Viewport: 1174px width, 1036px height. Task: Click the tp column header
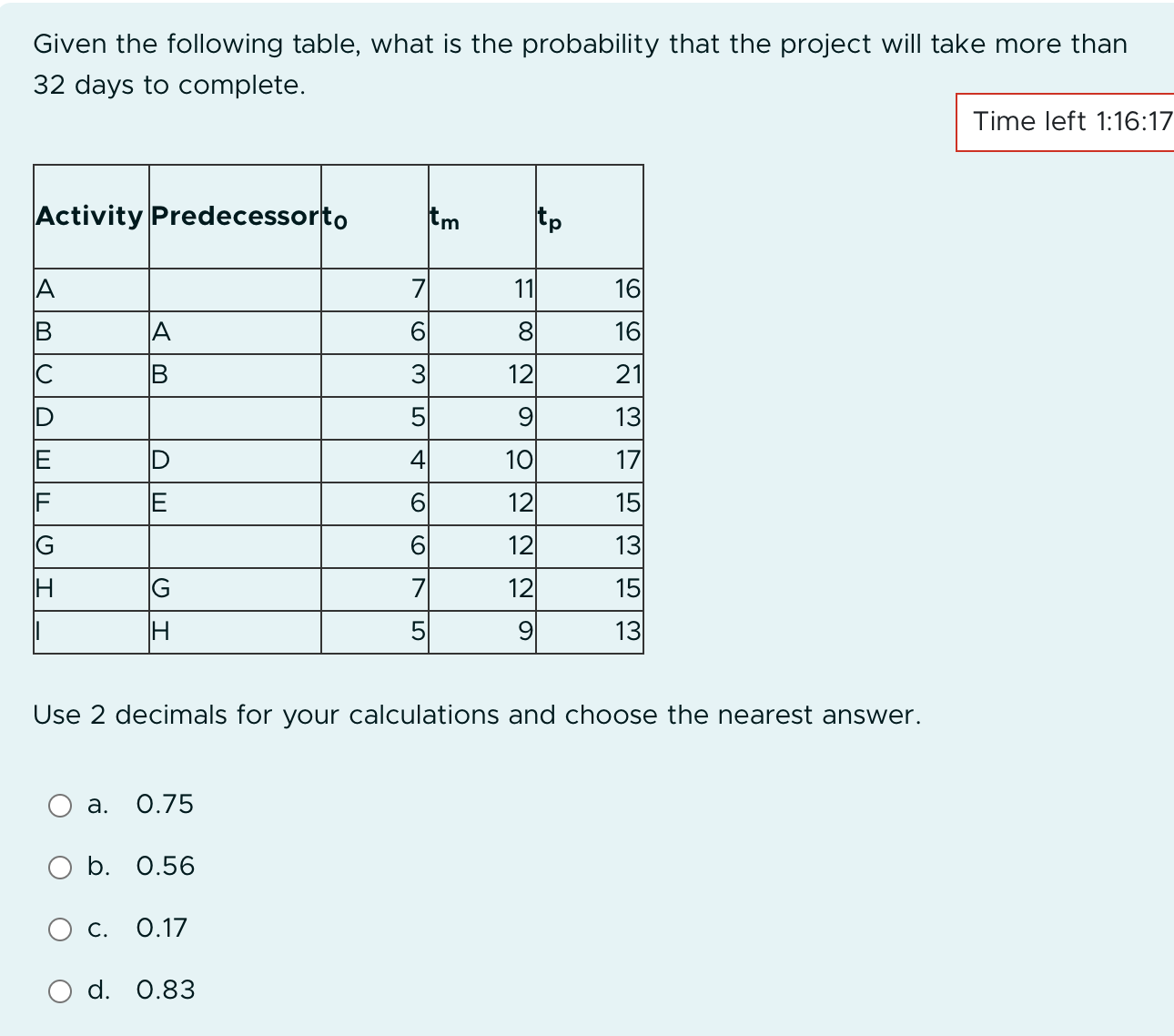[550, 218]
